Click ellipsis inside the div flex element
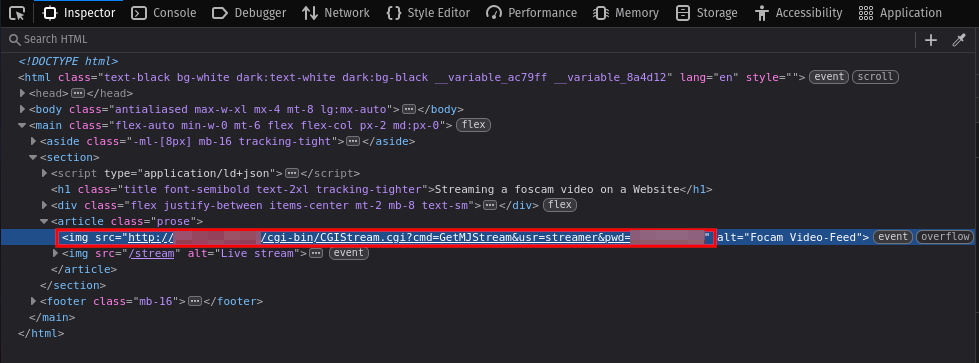This screenshot has width=979, height=363. click(490, 205)
